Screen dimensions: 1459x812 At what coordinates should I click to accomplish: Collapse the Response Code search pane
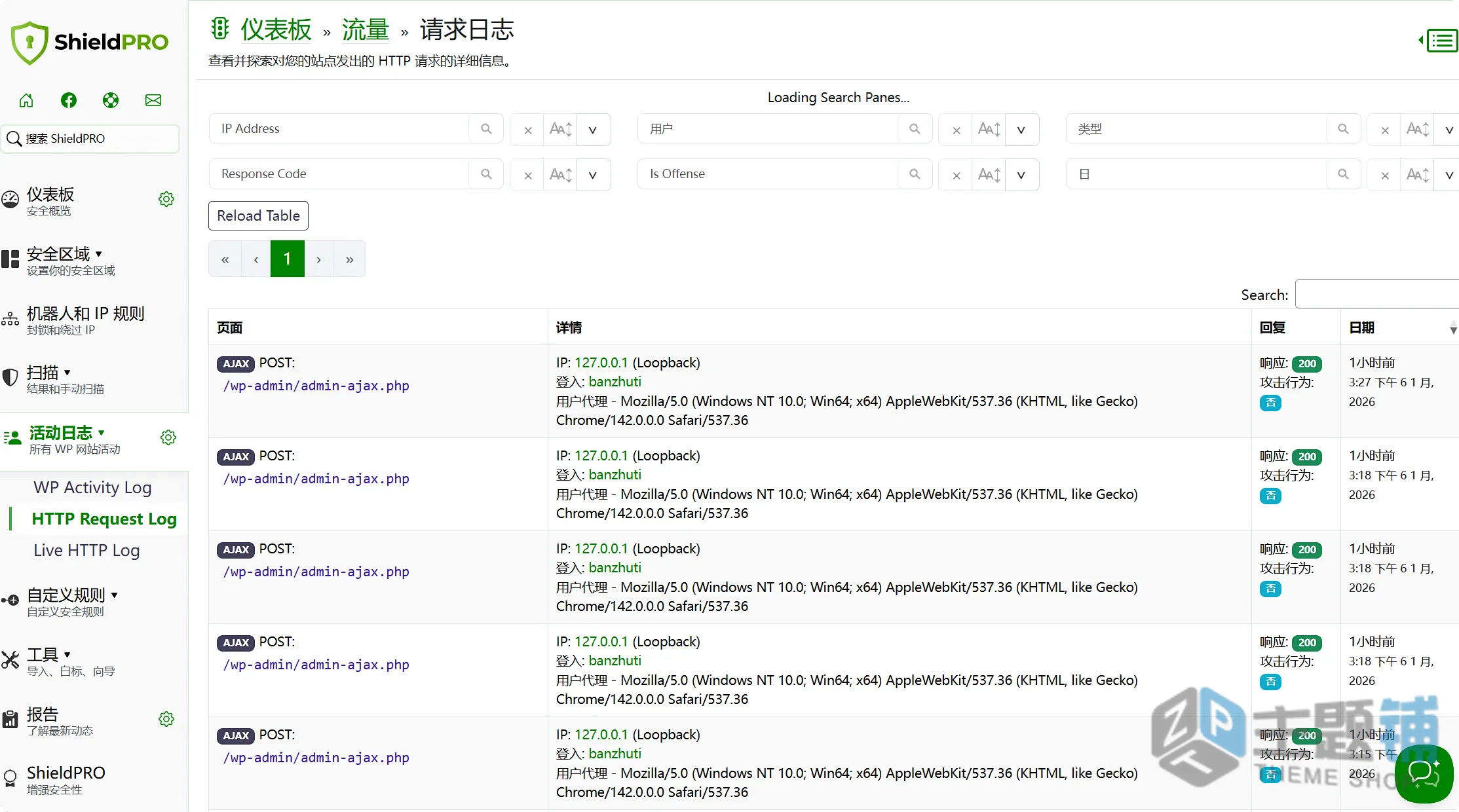[x=593, y=175]
